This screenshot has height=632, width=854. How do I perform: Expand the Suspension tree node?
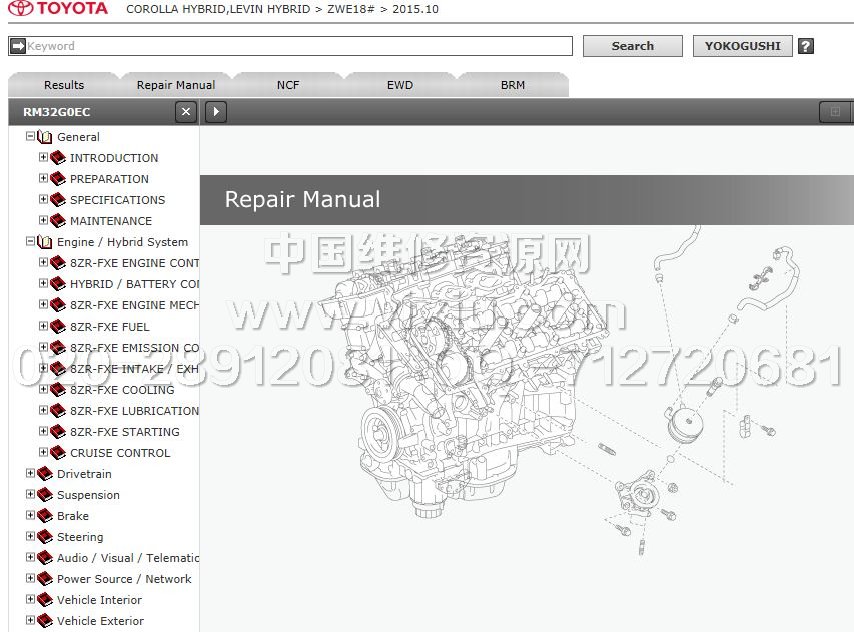(30, 495)
